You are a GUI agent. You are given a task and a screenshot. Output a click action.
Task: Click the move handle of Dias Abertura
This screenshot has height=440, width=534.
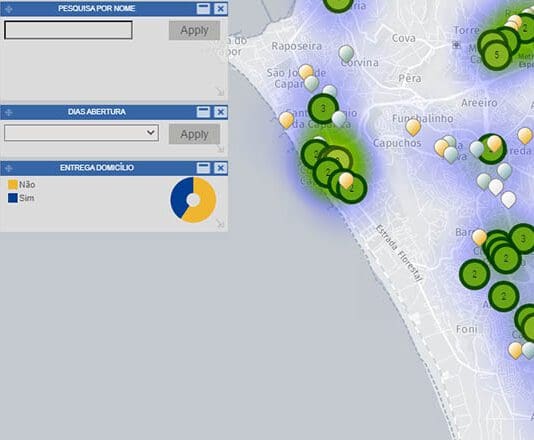tap(9, 112)
